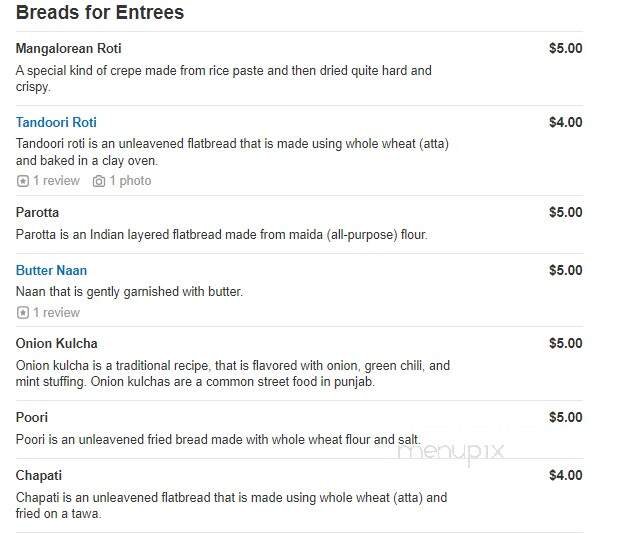Viewport: 630px width, 534px height.
Task: Select the Chapati item title
Action: tap(39, 476)
